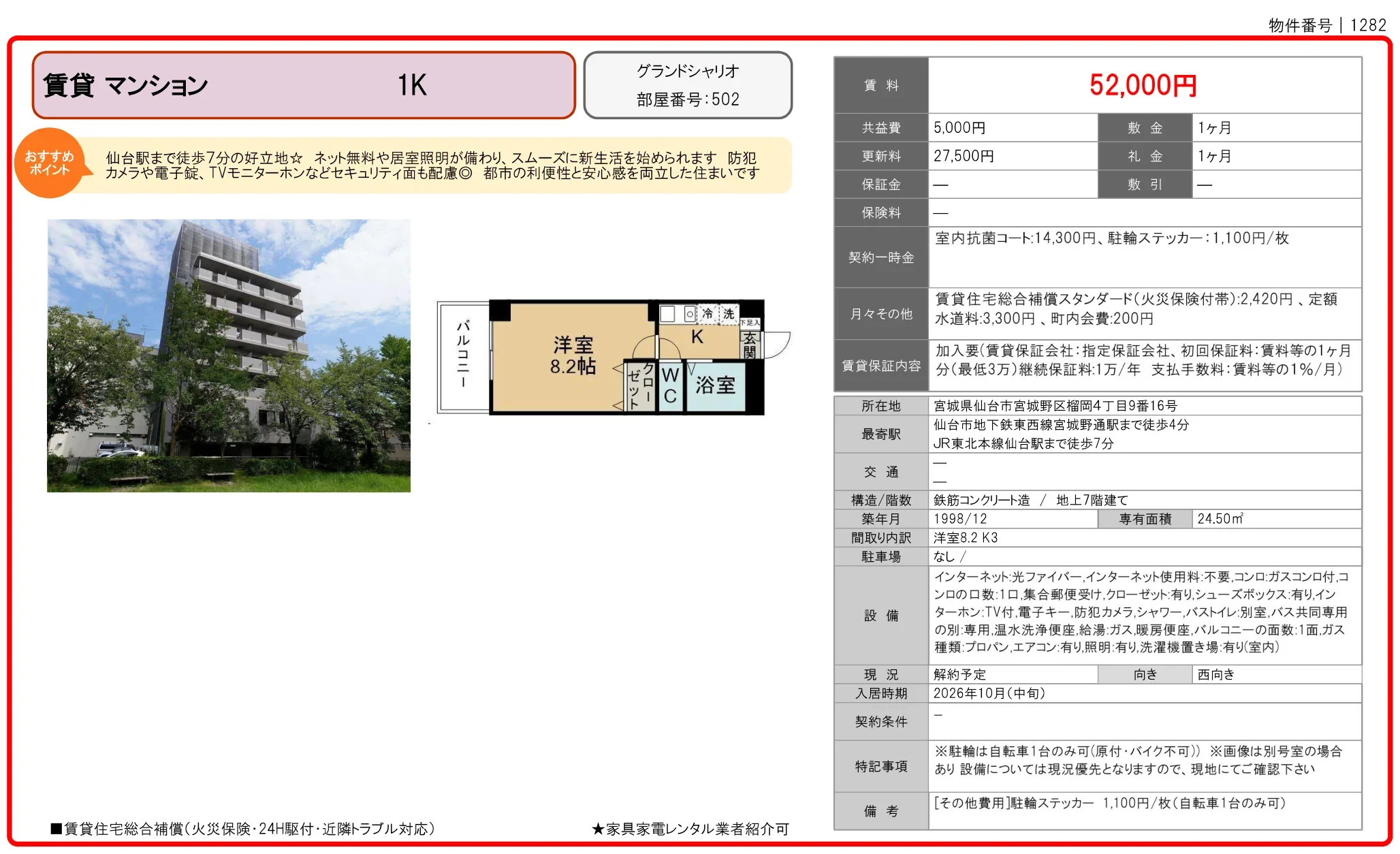The width and height of the screenshot is (1400, 854).
Task: Click the building exterior photo
Action: coord(229,355)
